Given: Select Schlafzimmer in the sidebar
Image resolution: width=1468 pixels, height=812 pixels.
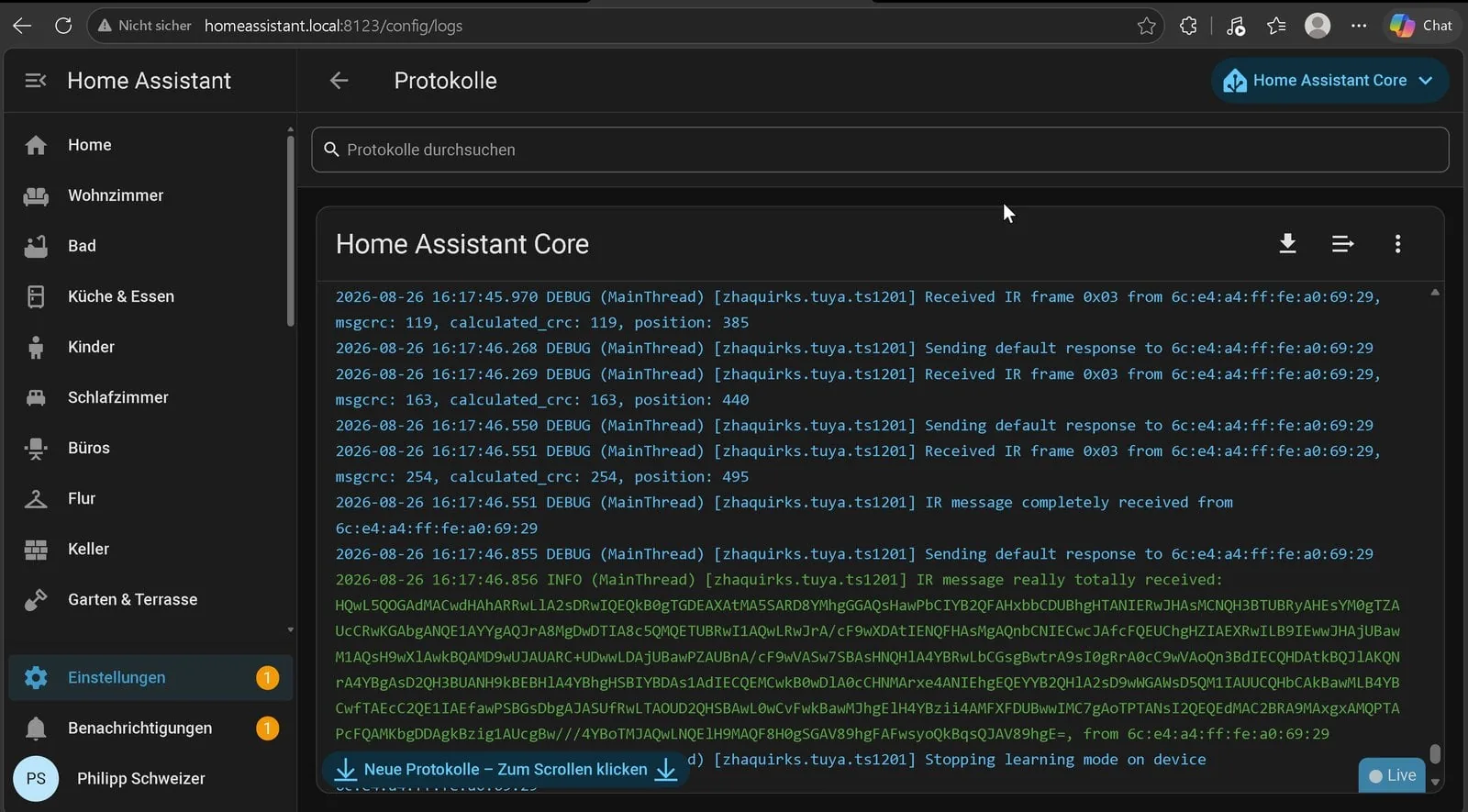Looking at the screenshot, I should (x=150, y=397).
